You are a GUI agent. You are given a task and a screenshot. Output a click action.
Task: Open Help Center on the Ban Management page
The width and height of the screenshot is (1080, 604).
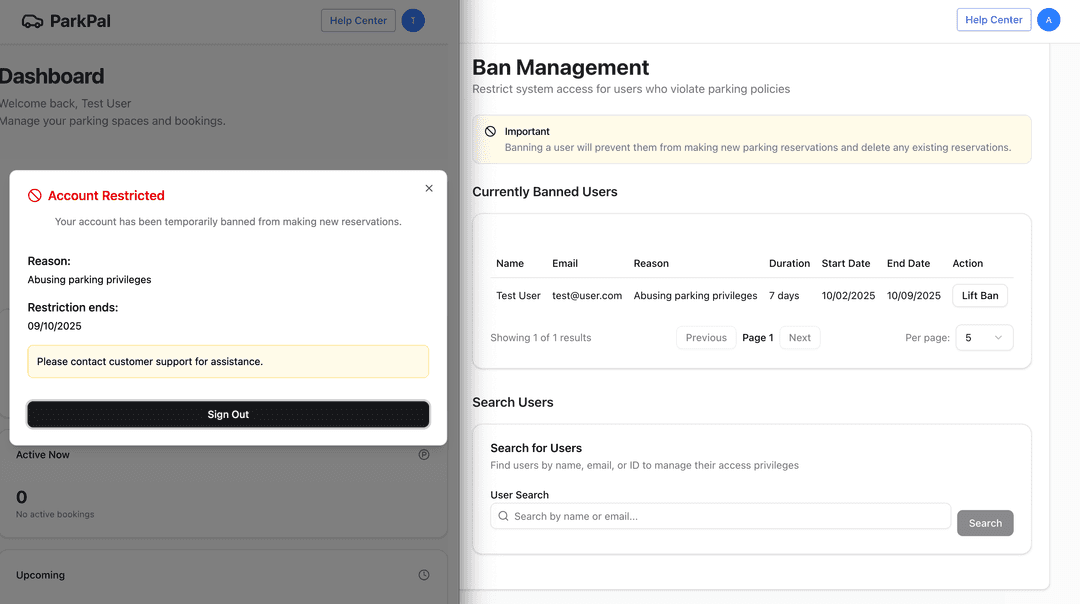click(x=993, y=19)
